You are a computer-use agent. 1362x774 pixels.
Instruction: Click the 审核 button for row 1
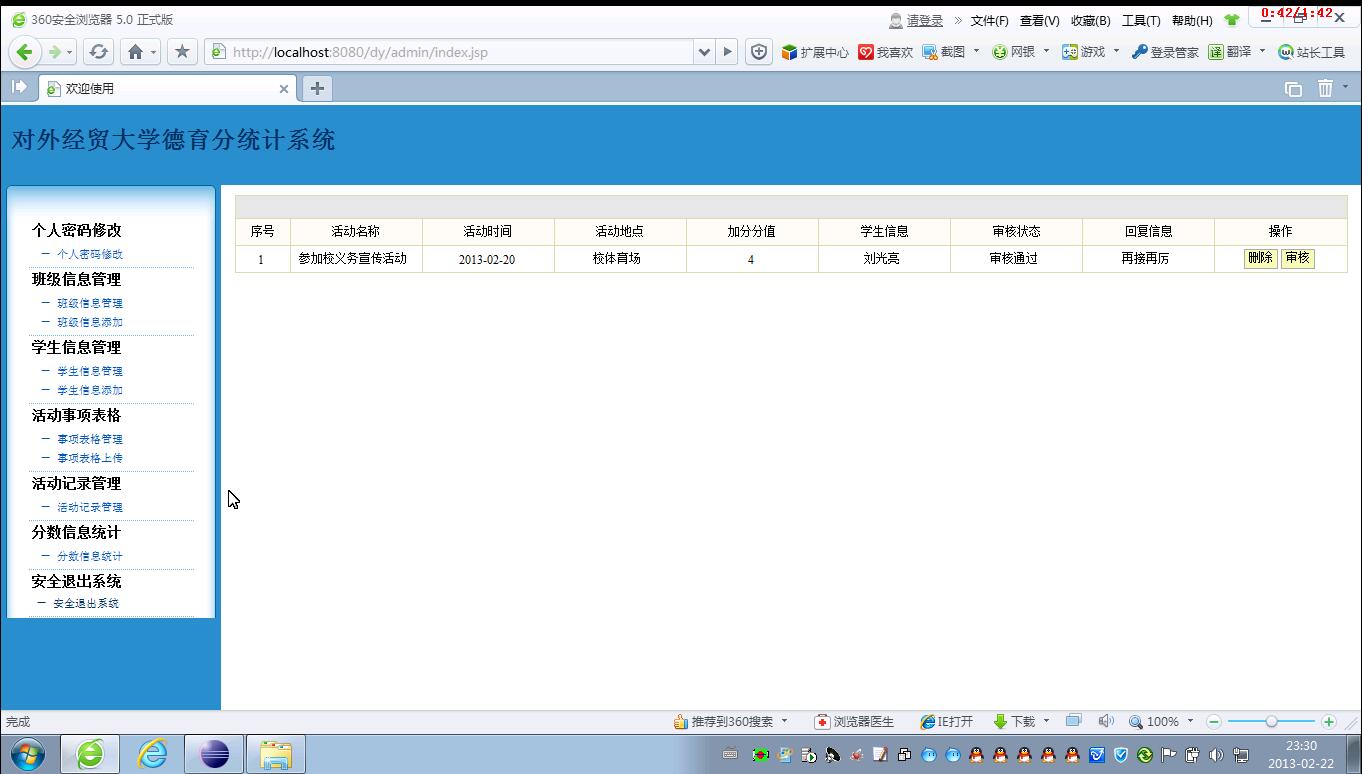point(1297,258)
